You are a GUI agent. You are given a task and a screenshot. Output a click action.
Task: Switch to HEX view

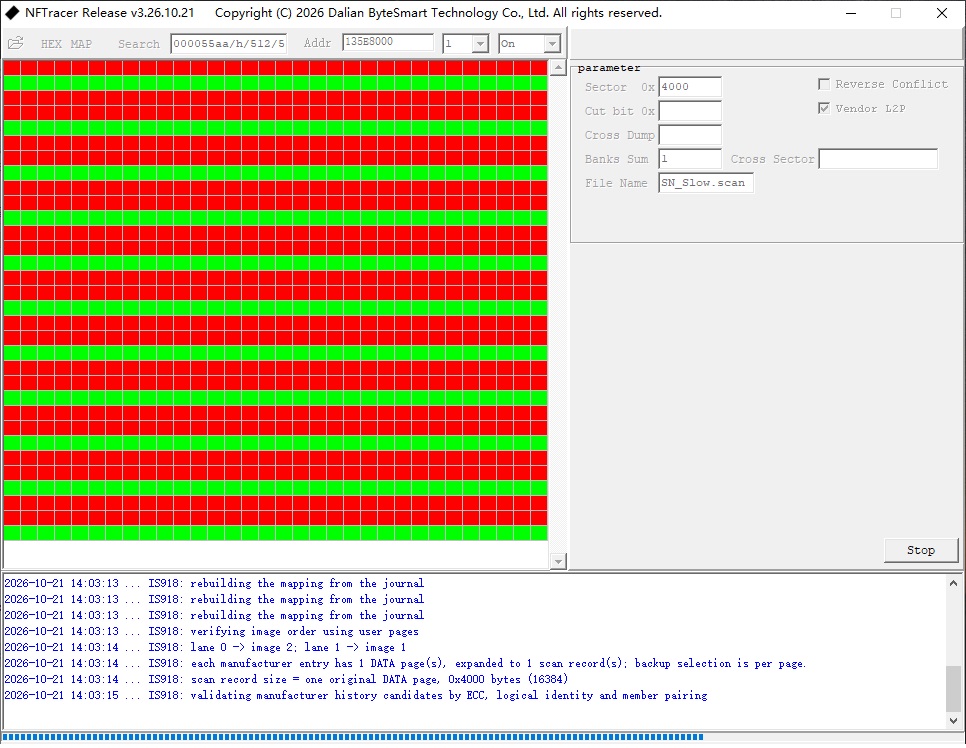51,44
